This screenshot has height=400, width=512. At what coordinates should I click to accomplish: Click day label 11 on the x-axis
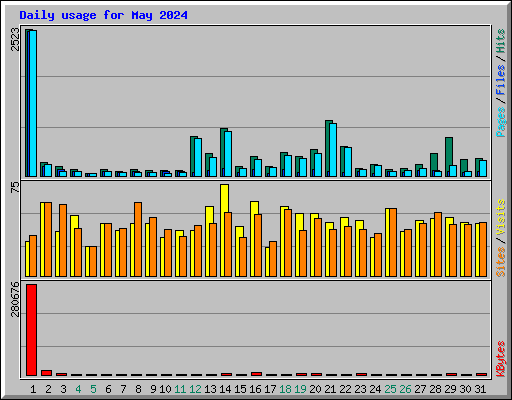[180, 389]
